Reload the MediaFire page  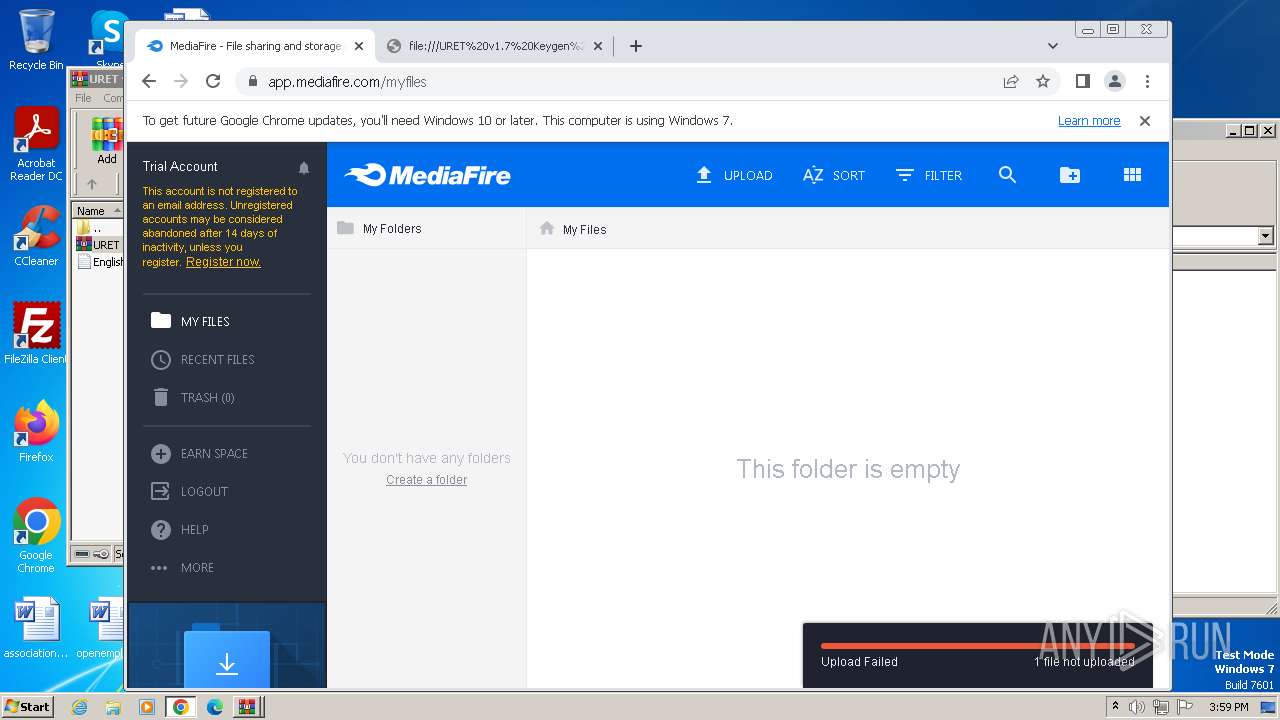pos(213,81)
